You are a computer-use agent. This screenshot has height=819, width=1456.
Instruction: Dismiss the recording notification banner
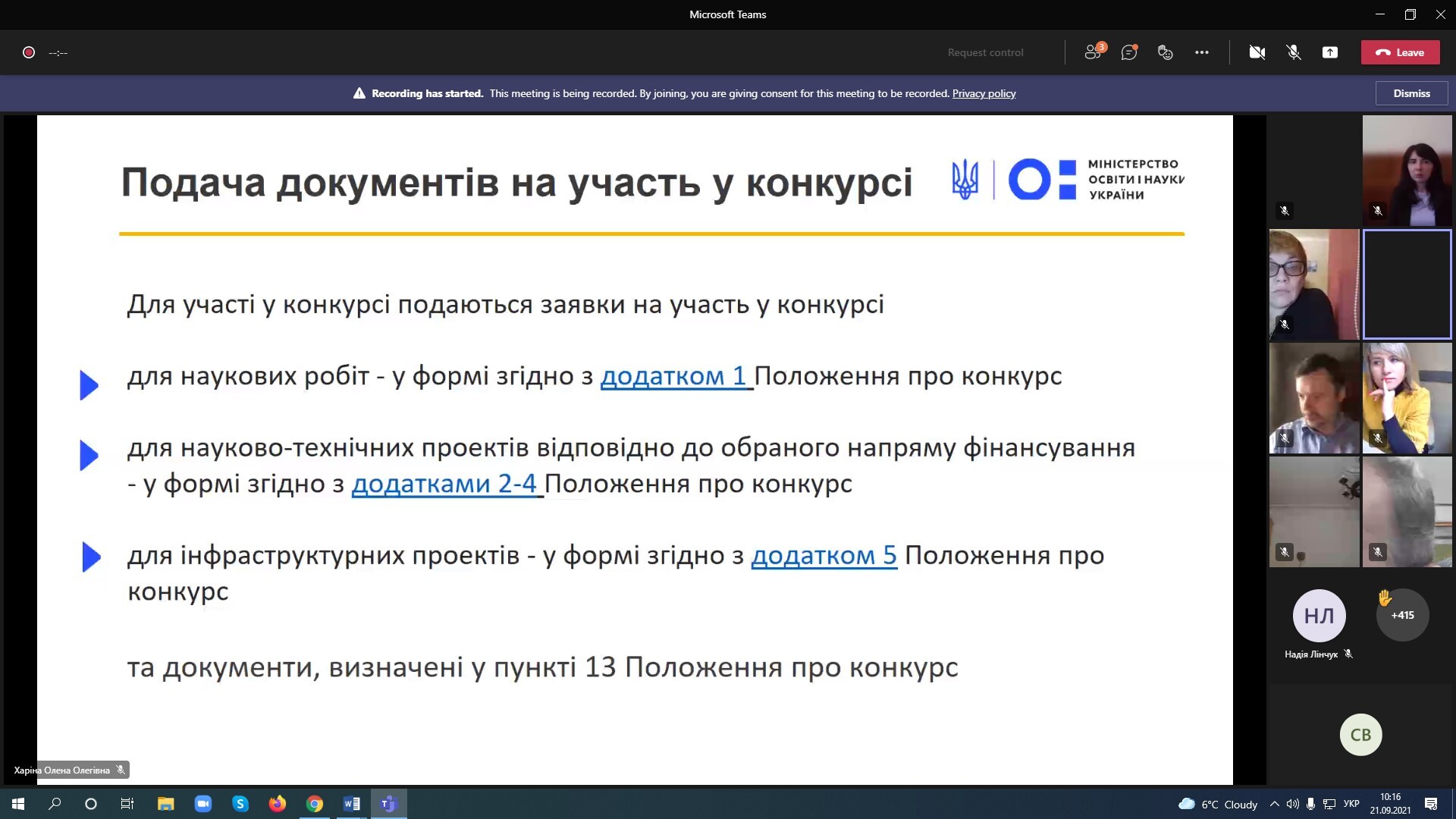(x=1411, y=93)
